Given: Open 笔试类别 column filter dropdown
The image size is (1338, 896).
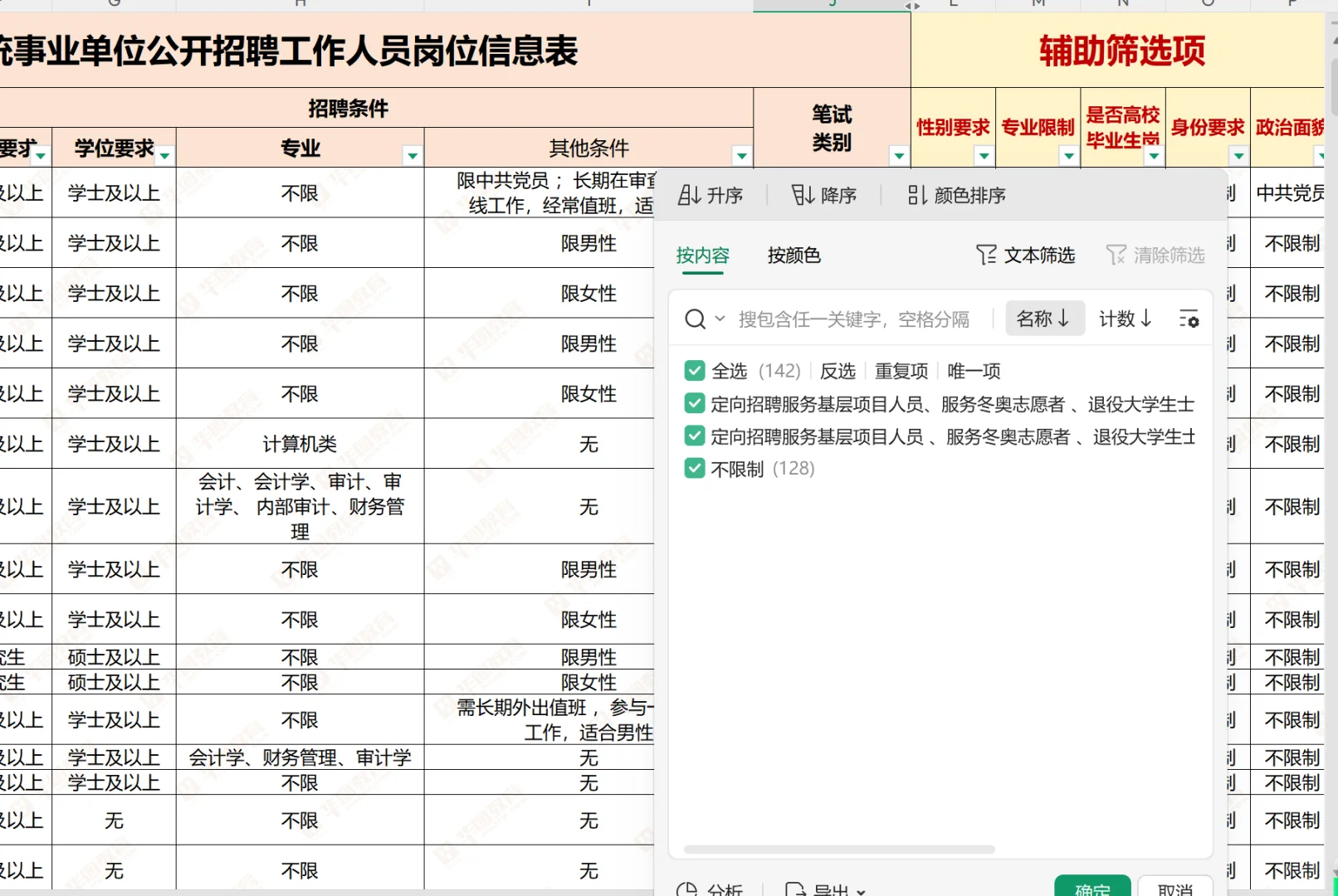Looking at the screenshot, I should point(899,156).
